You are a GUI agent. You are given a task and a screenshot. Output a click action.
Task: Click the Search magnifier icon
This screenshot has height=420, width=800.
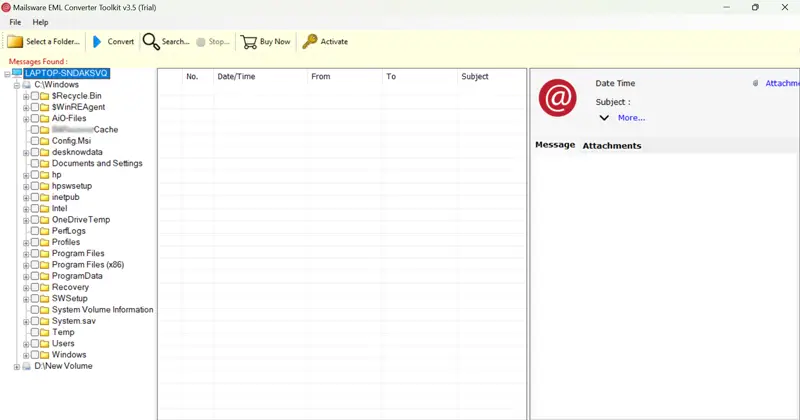(x=151, y=42)
